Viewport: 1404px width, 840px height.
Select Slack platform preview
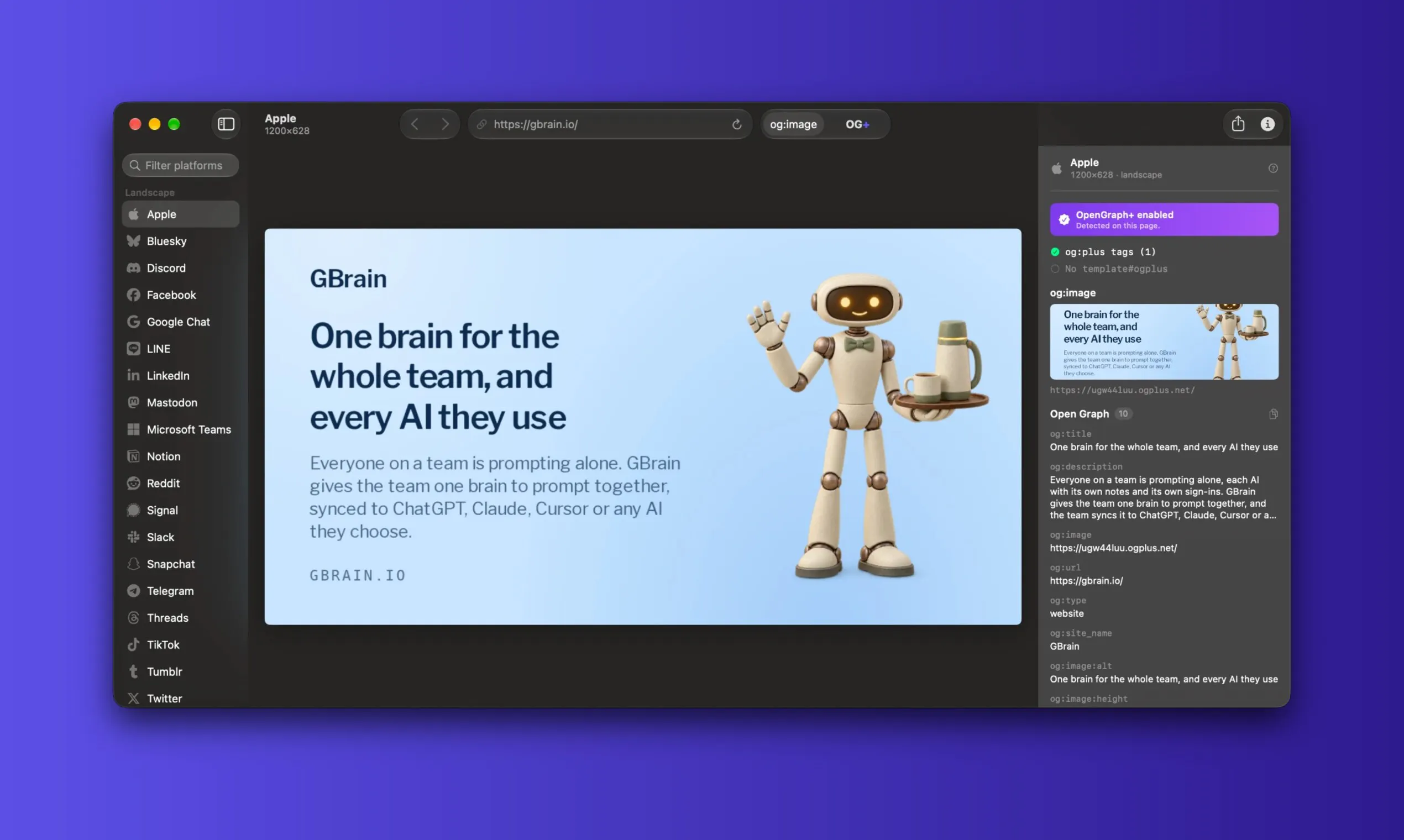(181, 537)
